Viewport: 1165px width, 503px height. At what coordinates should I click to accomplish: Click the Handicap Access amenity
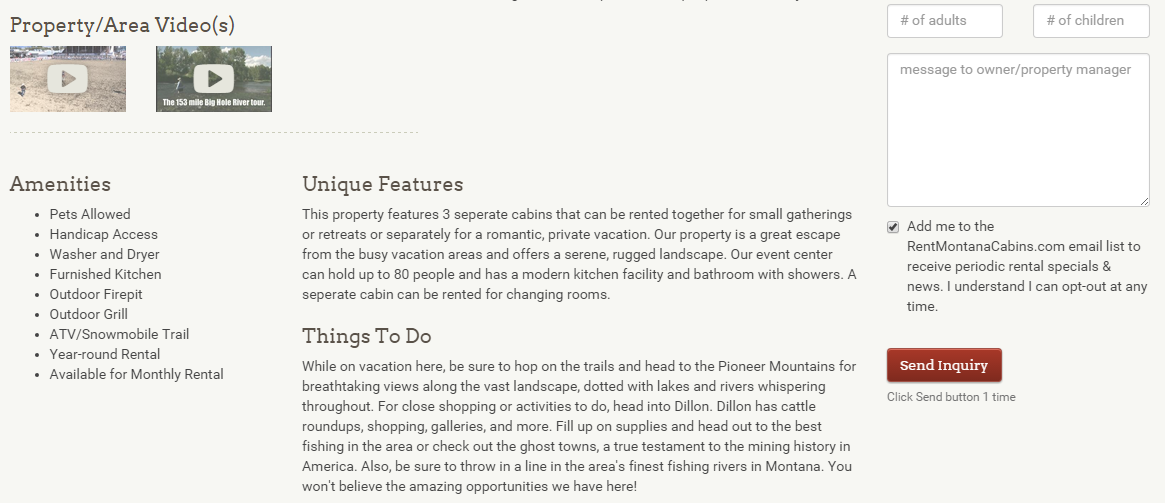(x=104, y=234)
